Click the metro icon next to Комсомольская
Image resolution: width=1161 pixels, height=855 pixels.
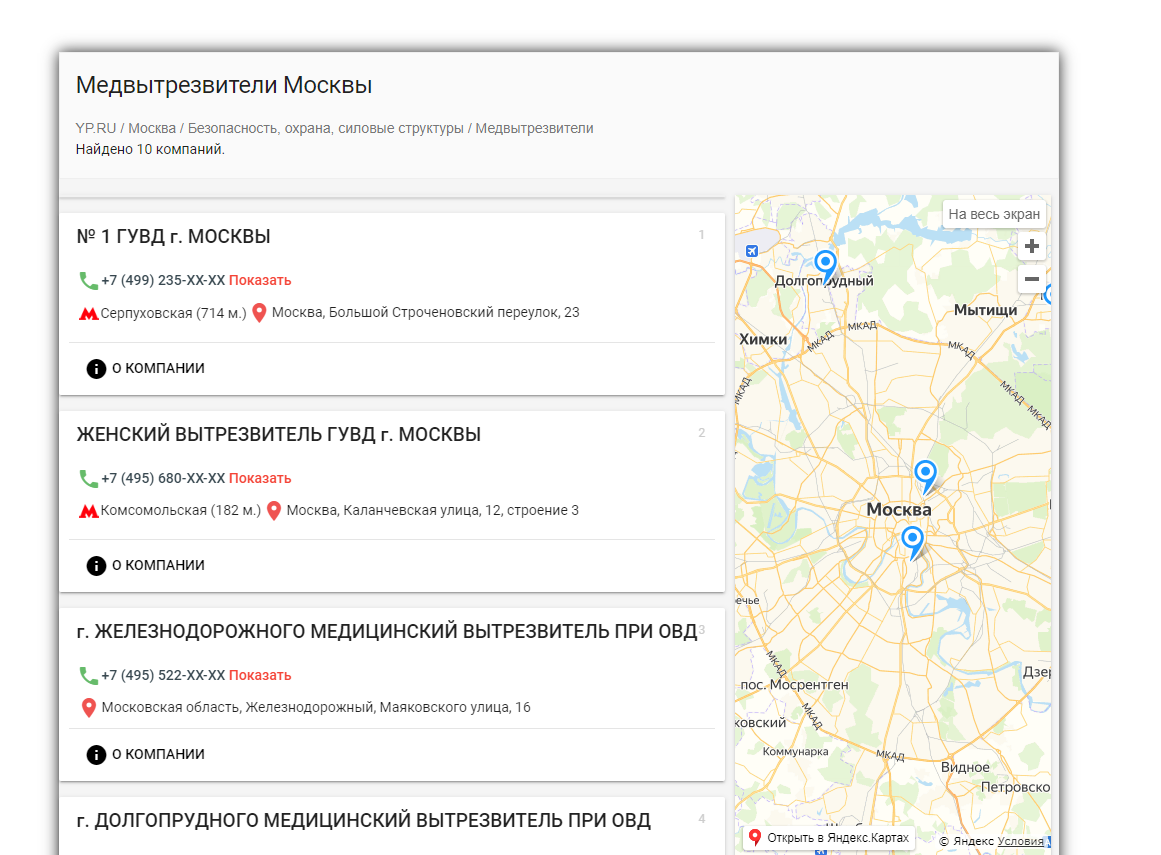click(x=88, y=511)
